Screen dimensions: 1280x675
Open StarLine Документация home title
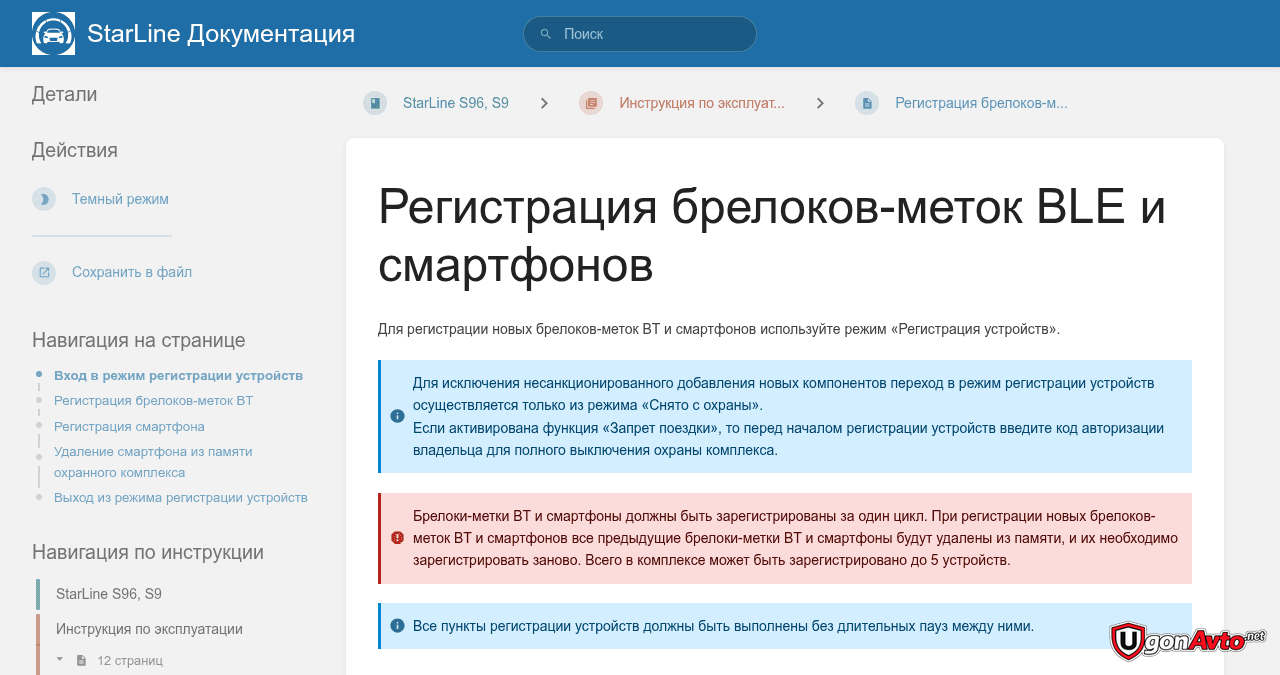(x=221, y=33)
